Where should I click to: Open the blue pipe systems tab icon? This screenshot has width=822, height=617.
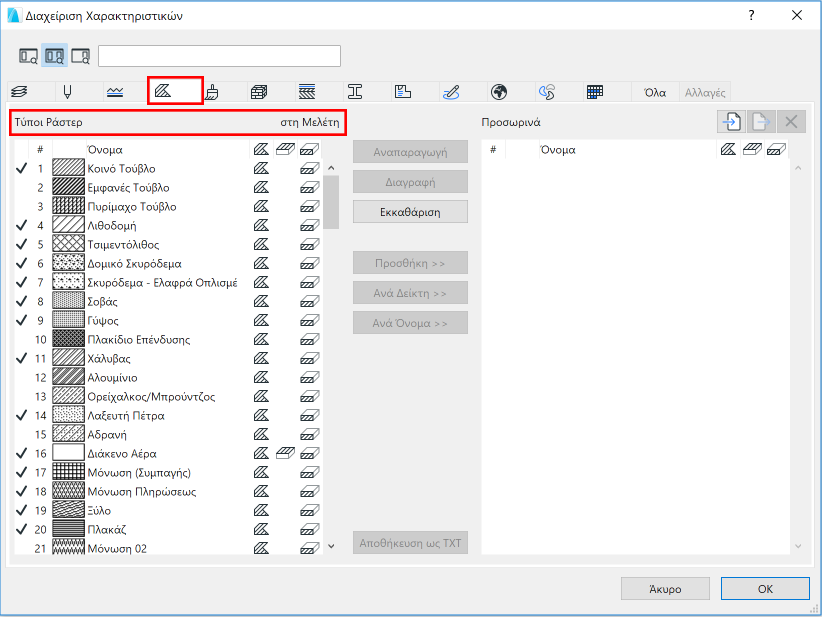tap(451, 92)
